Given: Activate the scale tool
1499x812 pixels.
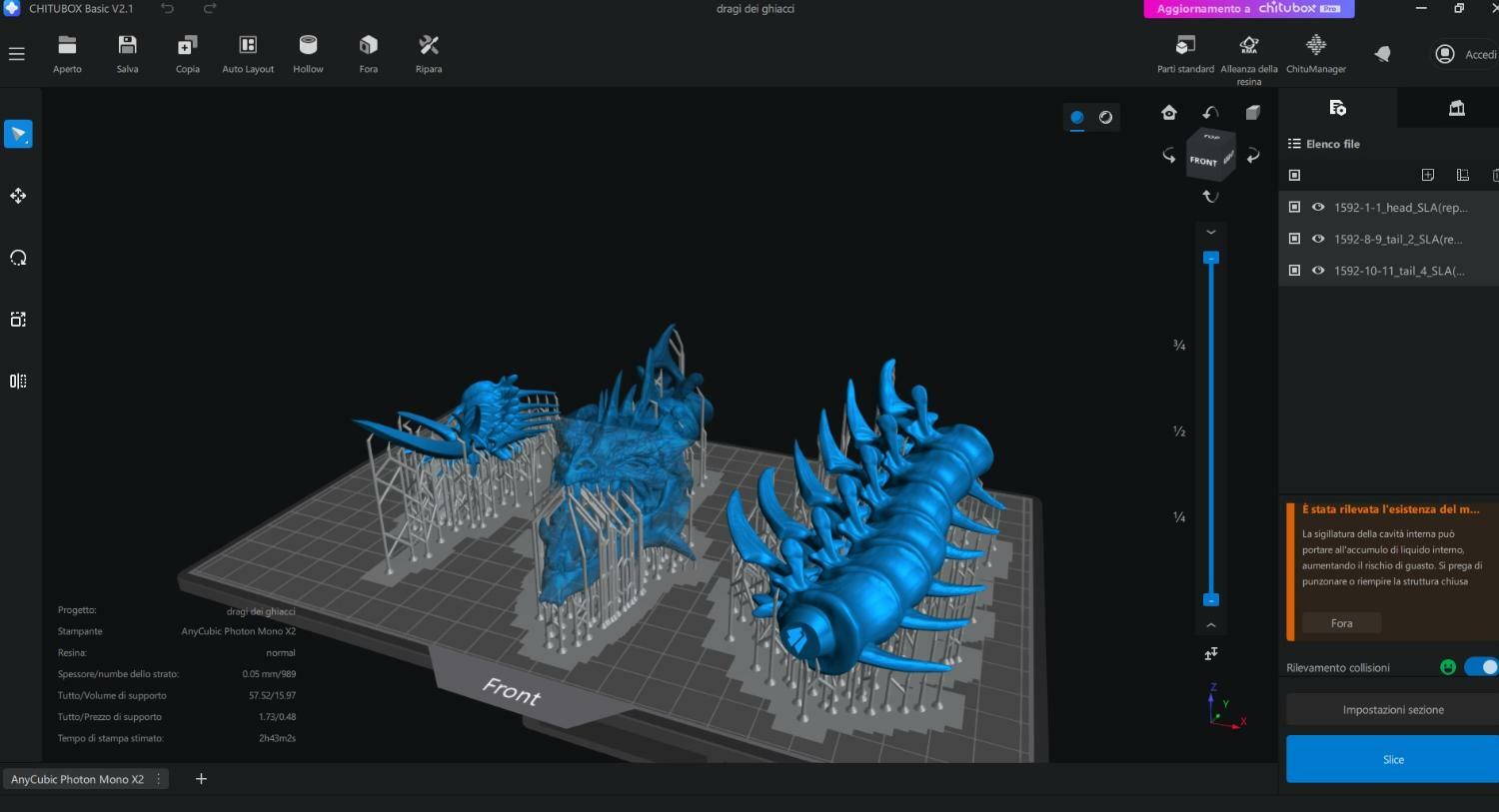Looking at the screenshot, I should pos(18,320).
